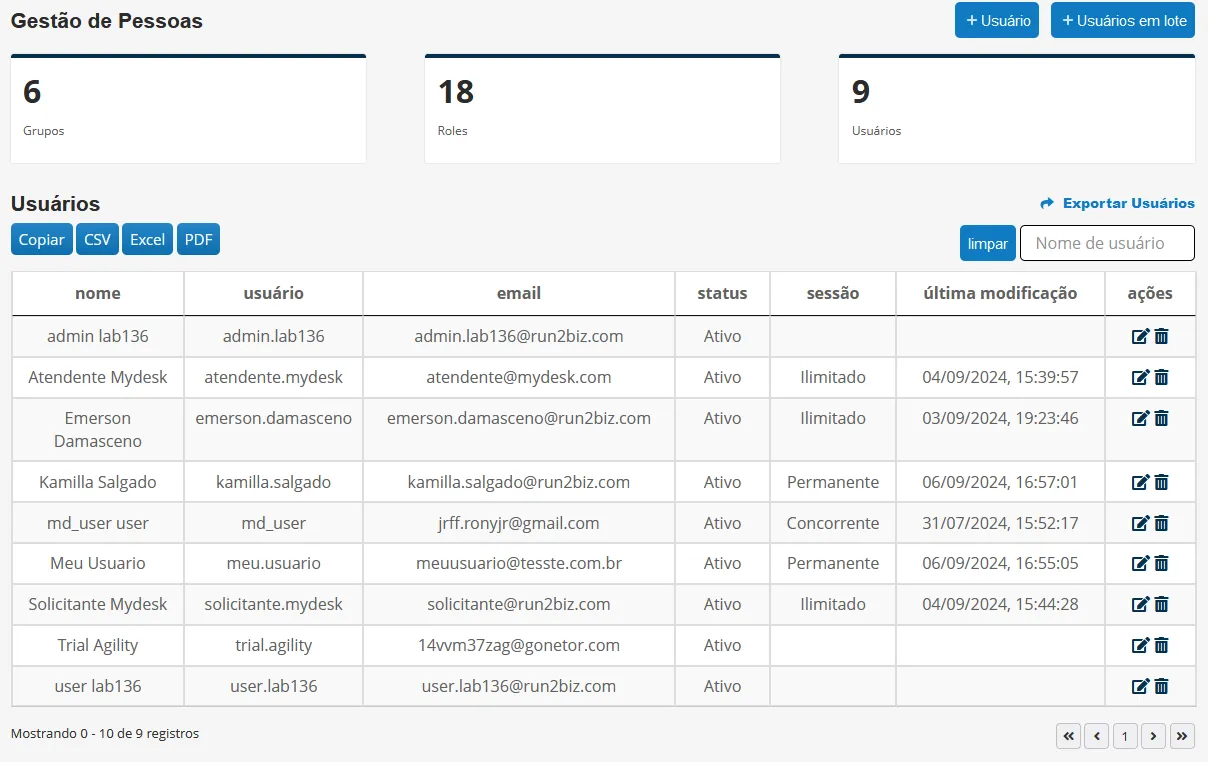Focus the Nome de usuário search field
Image resolution: width=1208 pixels, height=762 pixels.
click(1107, 243)
